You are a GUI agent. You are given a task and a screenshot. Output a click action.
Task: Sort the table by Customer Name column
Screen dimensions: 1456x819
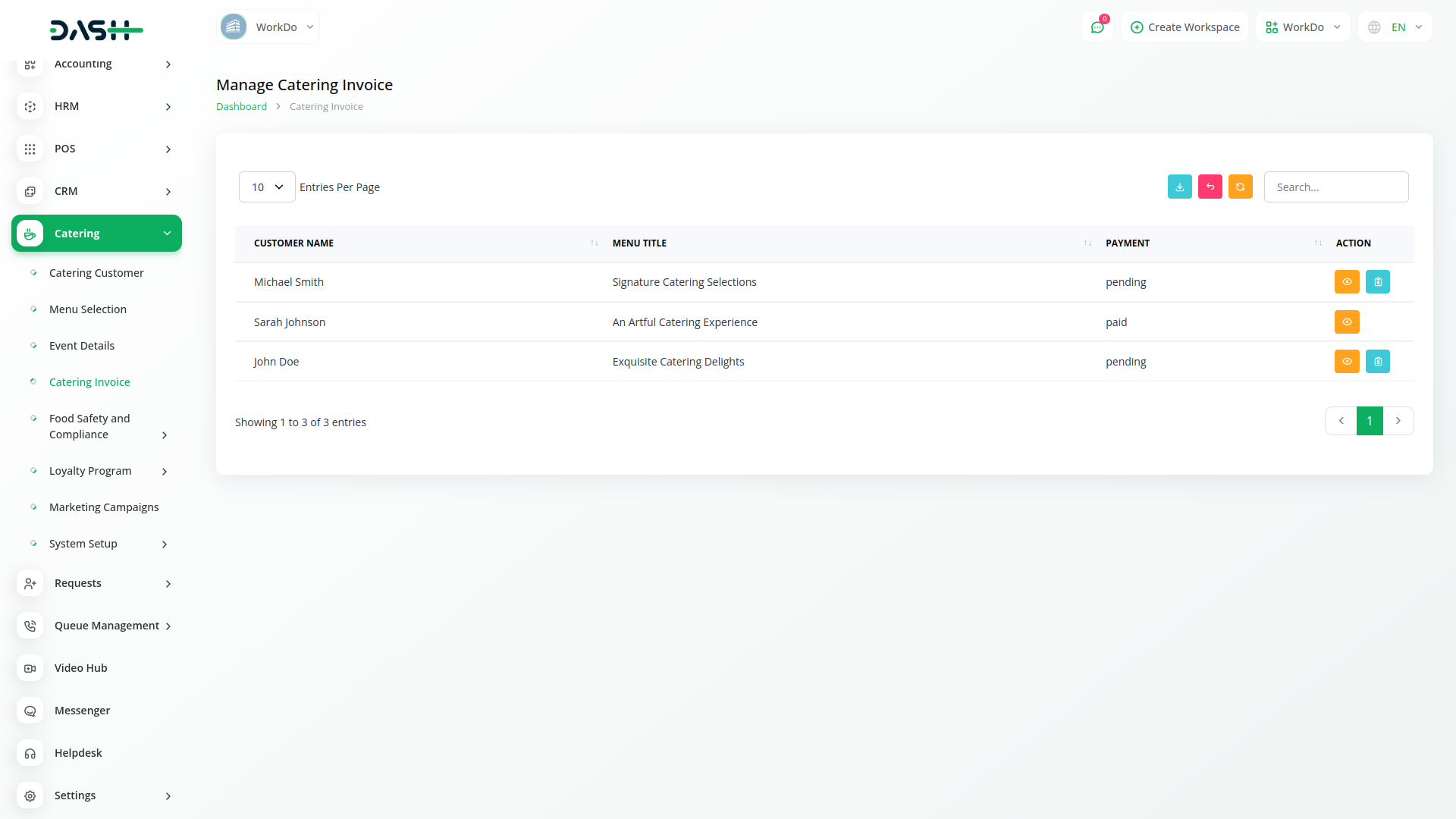[294, 243]
